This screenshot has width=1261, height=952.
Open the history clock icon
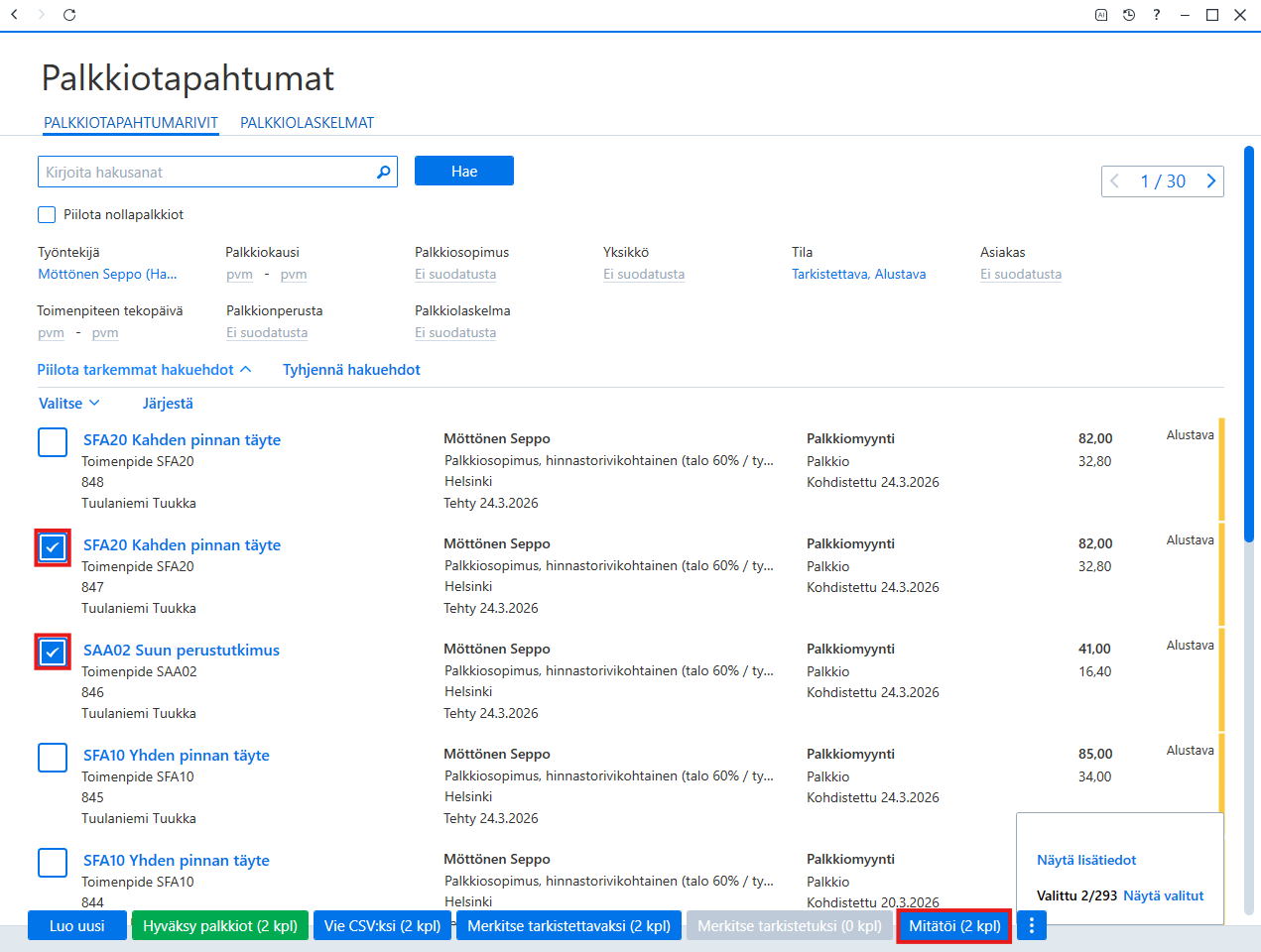tap(1129, 15)
